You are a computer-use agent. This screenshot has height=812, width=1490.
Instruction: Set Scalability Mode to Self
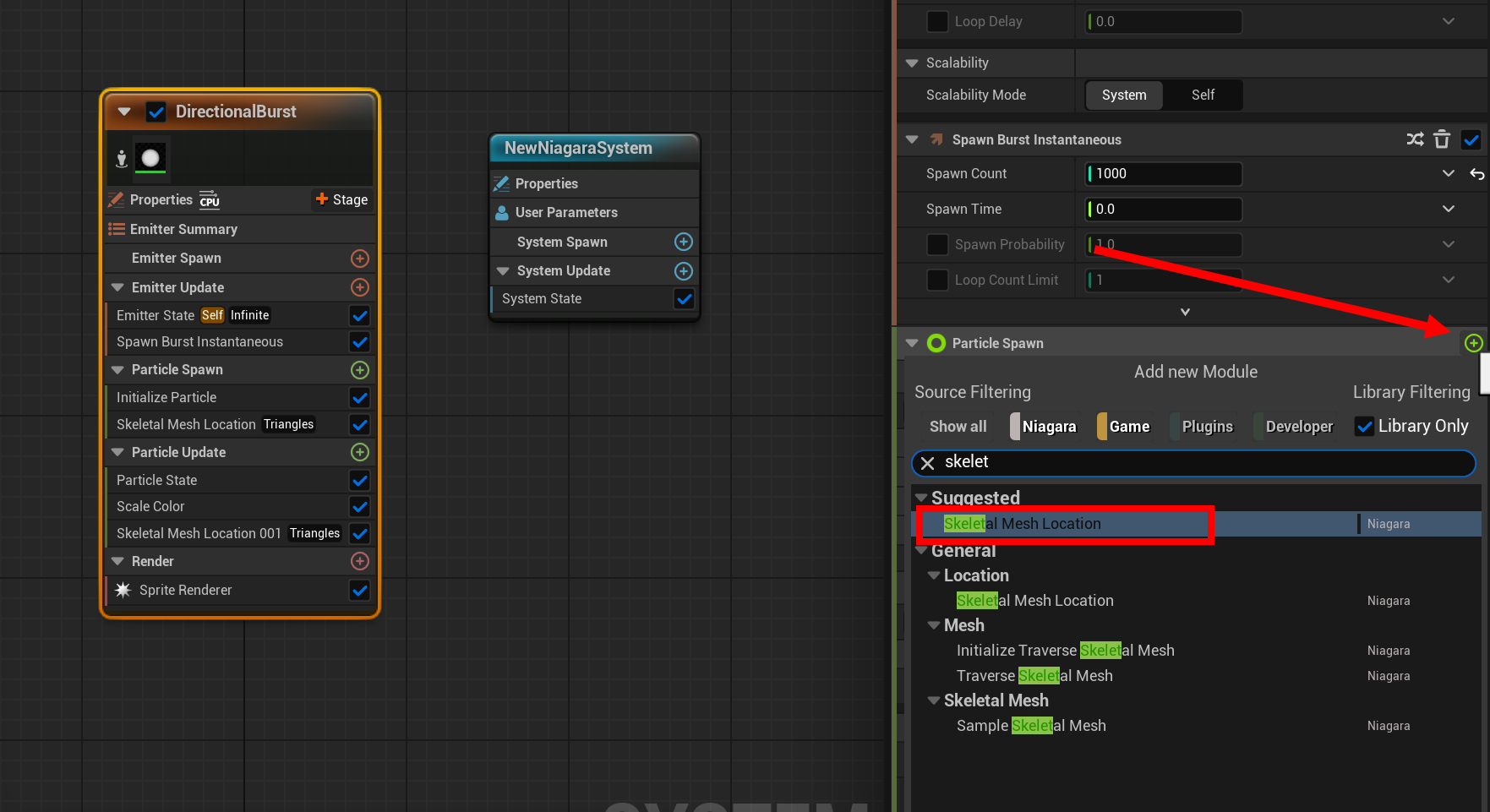(1203, 95)
